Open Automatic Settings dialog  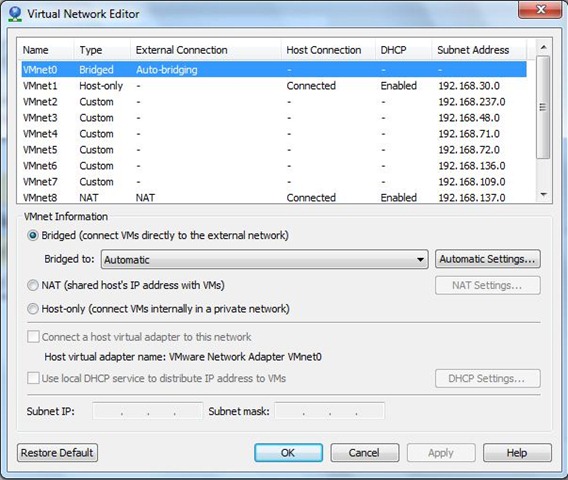[488, 259]
